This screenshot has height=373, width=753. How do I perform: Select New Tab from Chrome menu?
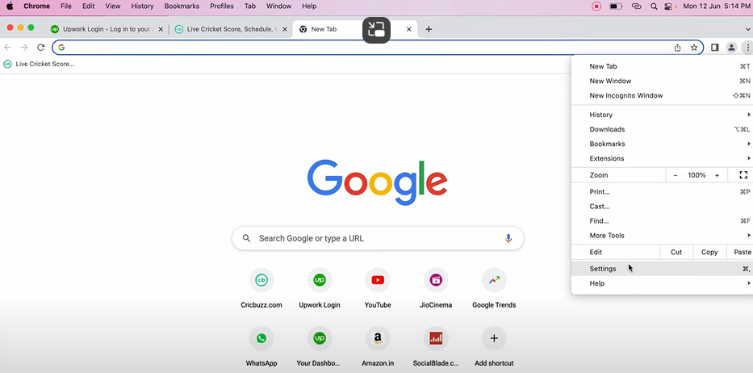[x=662, y=67]
